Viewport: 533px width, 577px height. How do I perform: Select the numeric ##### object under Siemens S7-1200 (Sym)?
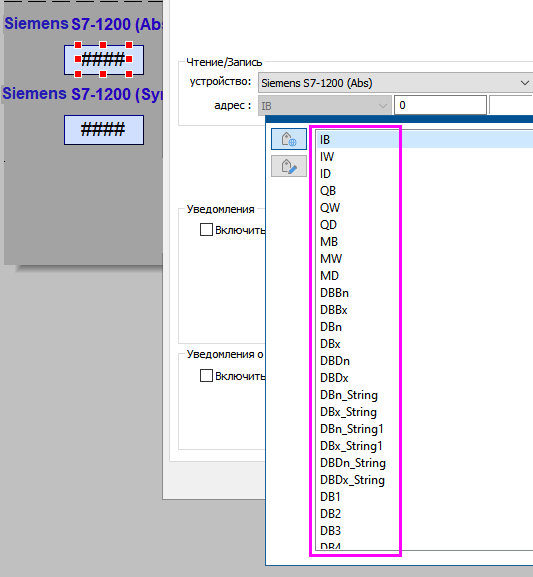pyautogui.click(x=104, y=130)
